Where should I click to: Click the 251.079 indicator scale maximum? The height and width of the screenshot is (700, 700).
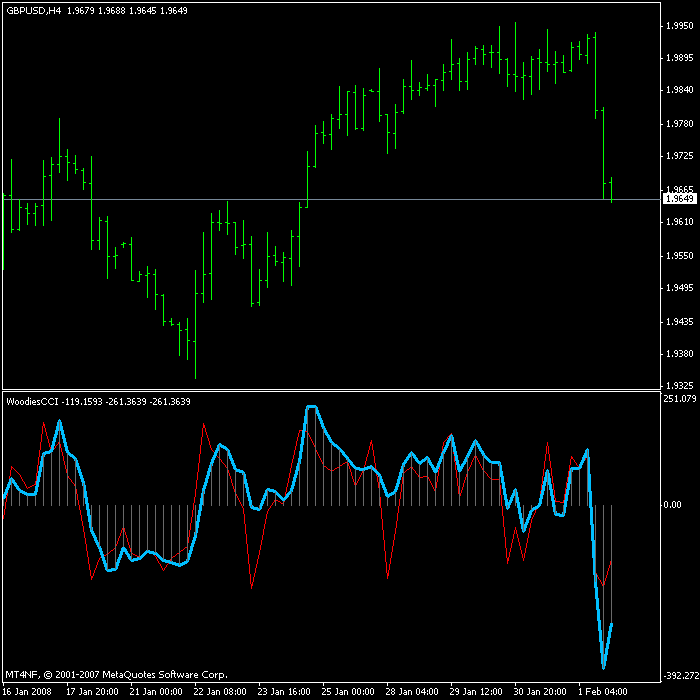(x=680, y=398)
